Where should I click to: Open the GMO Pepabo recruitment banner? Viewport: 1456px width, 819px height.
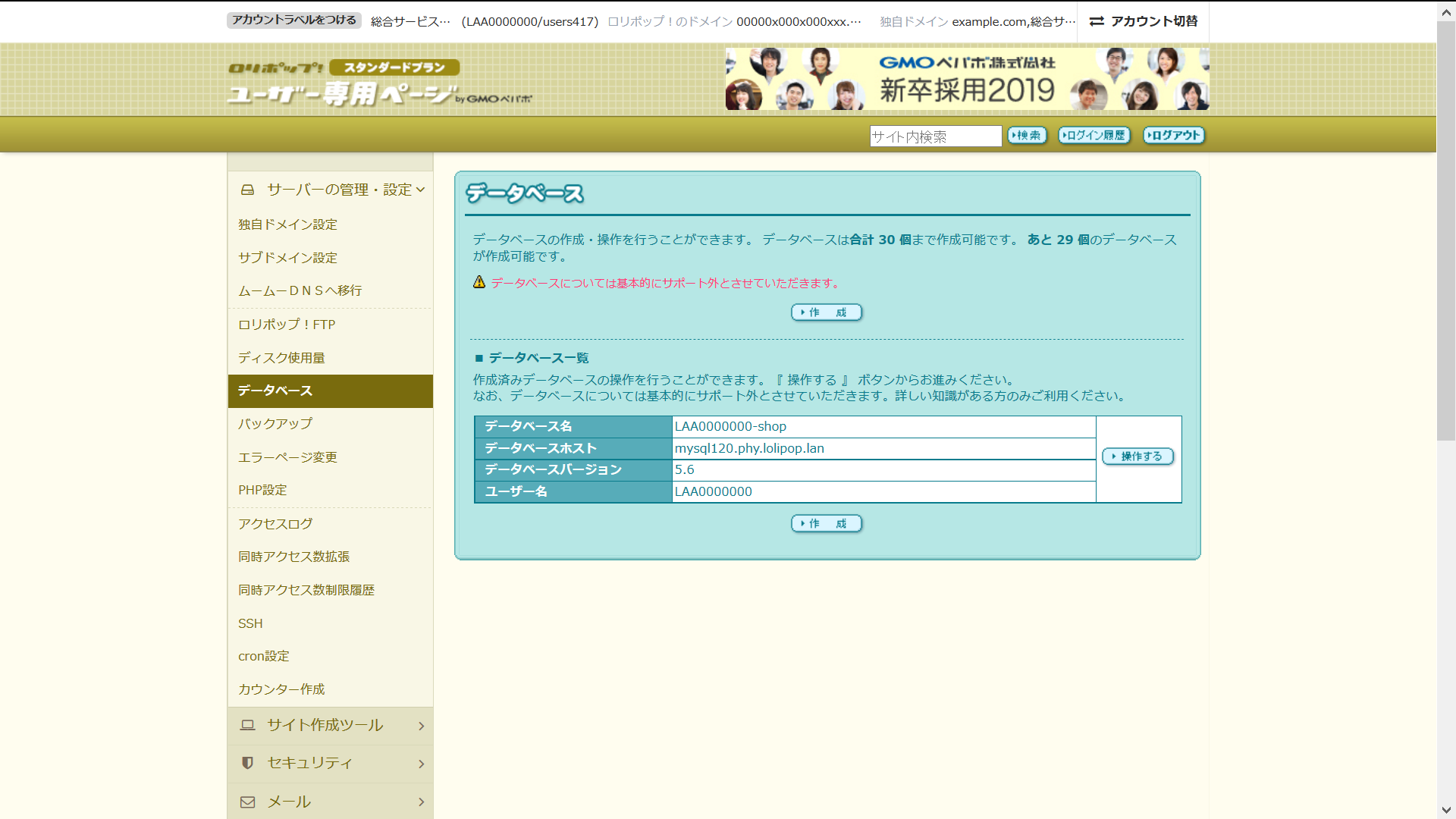(967, 79)
